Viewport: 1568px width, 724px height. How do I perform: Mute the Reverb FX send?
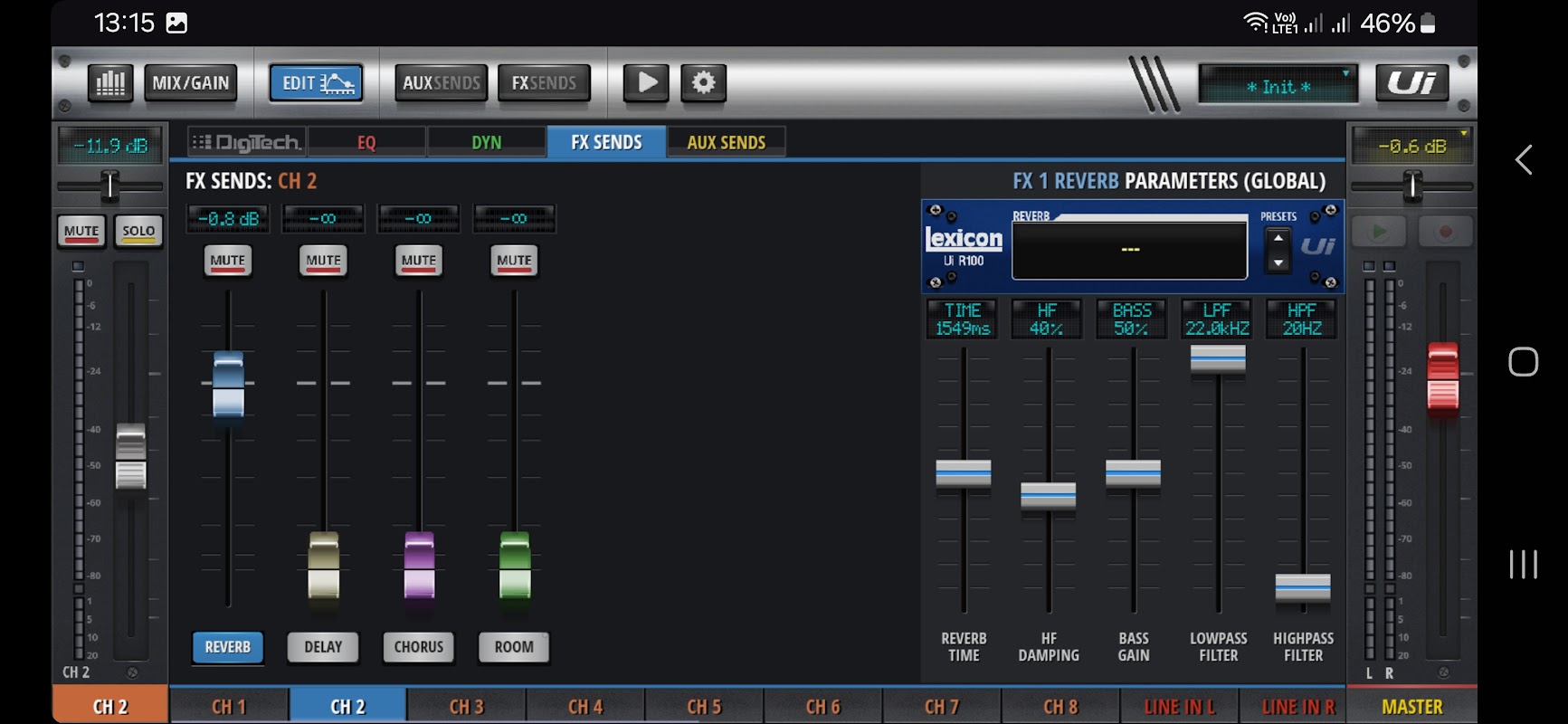tap(227, 261)
